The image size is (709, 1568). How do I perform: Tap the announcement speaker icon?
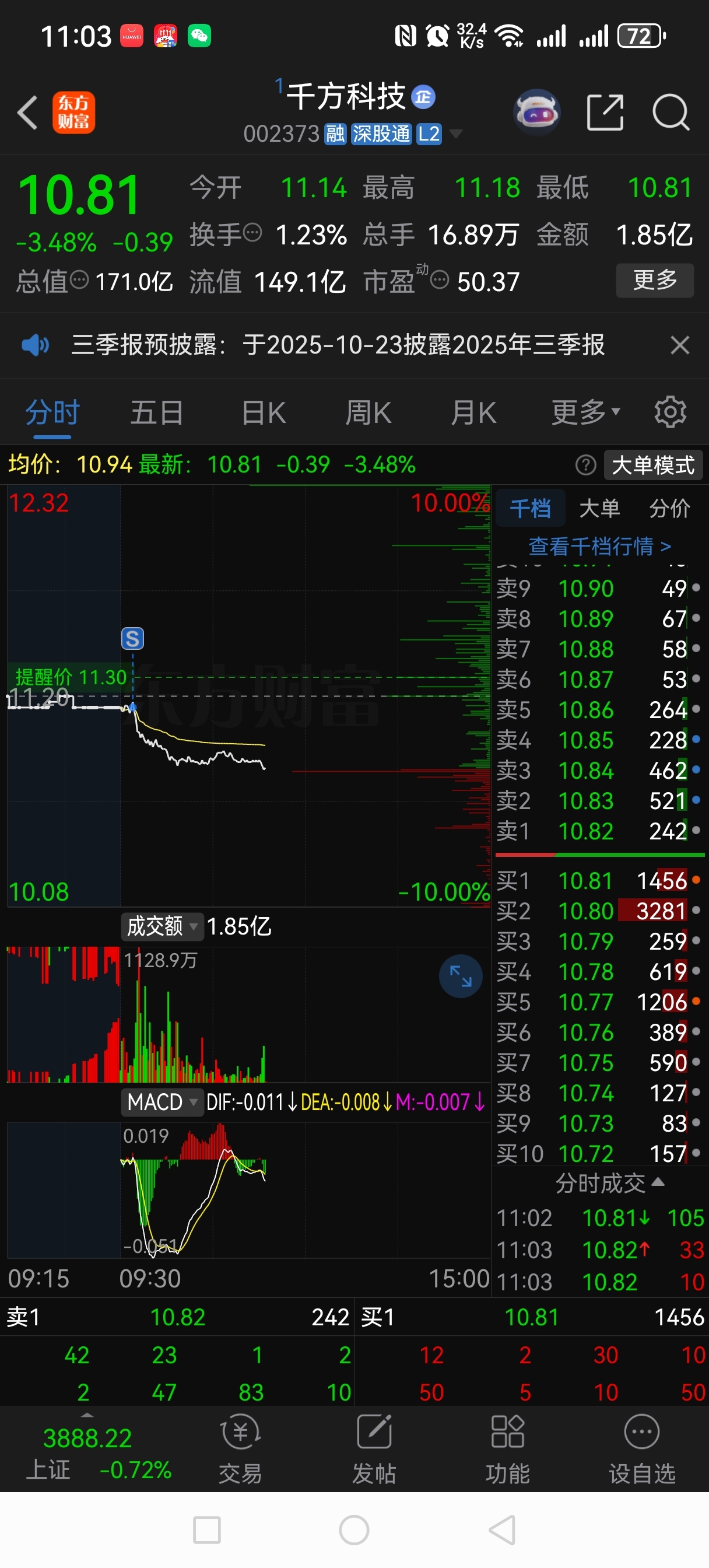click(36, 345)
